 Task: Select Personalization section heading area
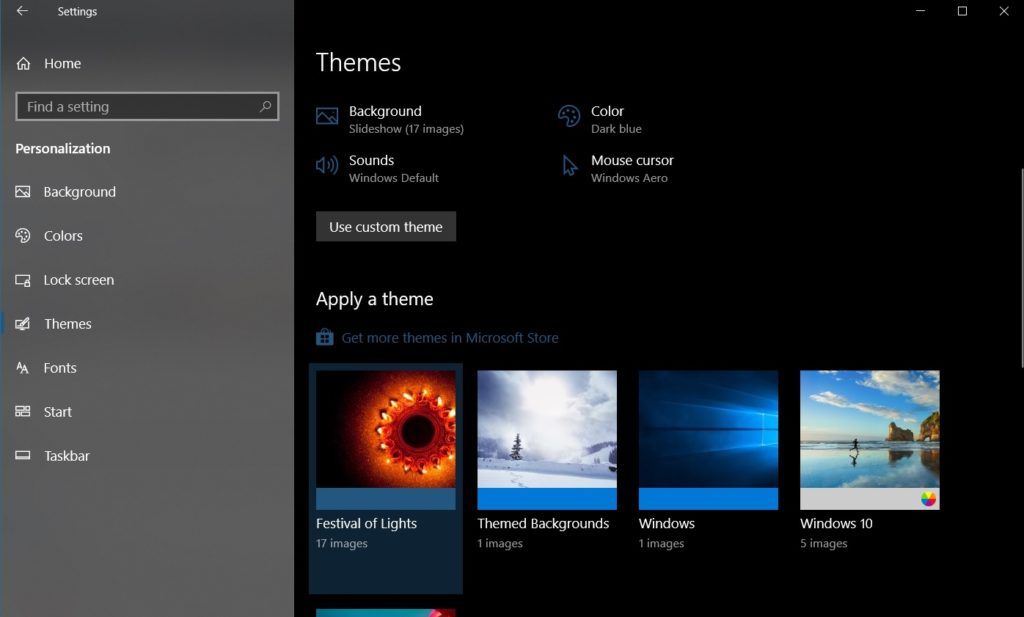62,148
